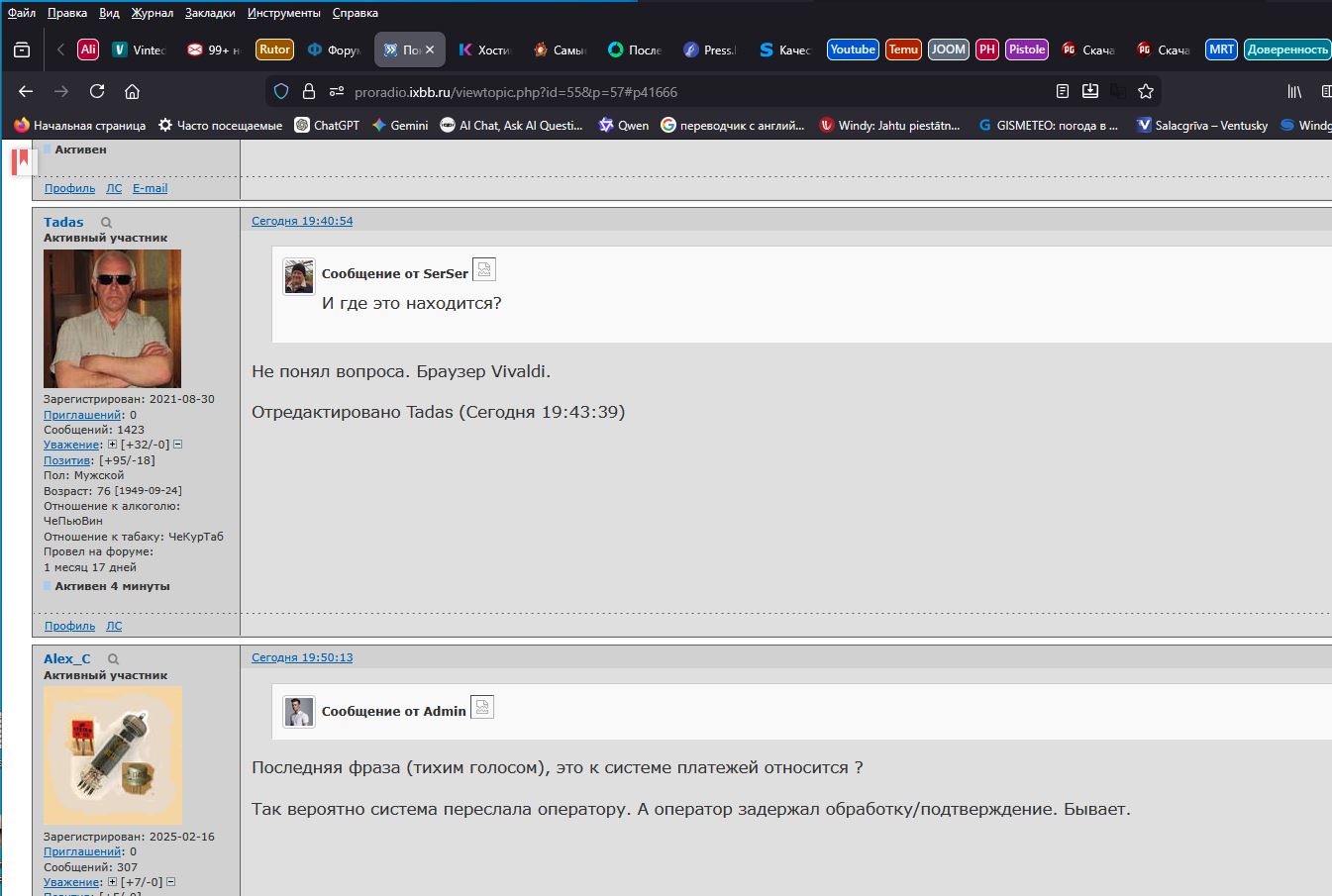The width and height of the screenshot is (1332, 896).
Task: Click the E-mail link in the top post
Action: click(x=150, y=188)
